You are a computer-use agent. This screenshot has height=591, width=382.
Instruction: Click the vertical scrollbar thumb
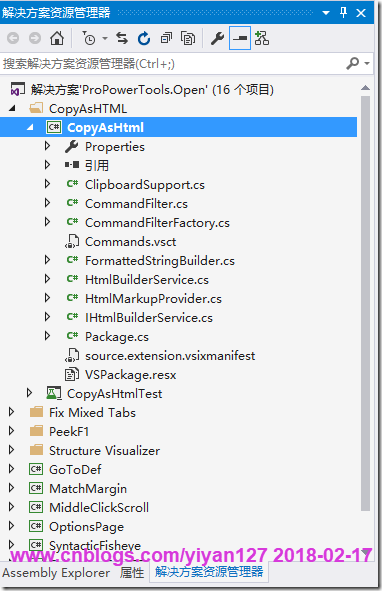(x=365, y=303)
